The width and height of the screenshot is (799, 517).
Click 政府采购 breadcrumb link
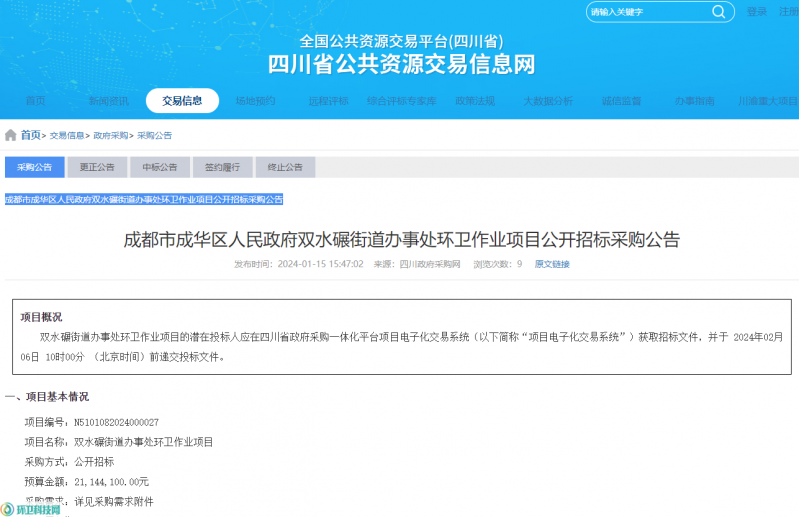(111, 135)
